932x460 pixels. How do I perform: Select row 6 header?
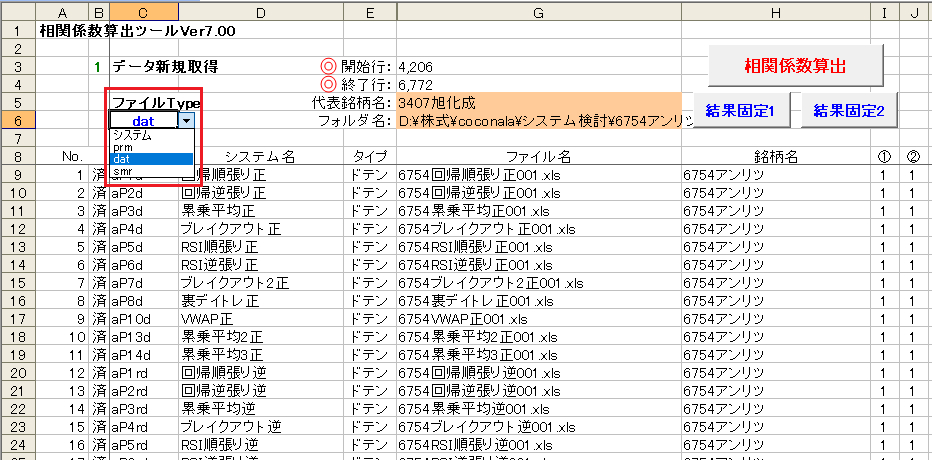click(17, 120)
